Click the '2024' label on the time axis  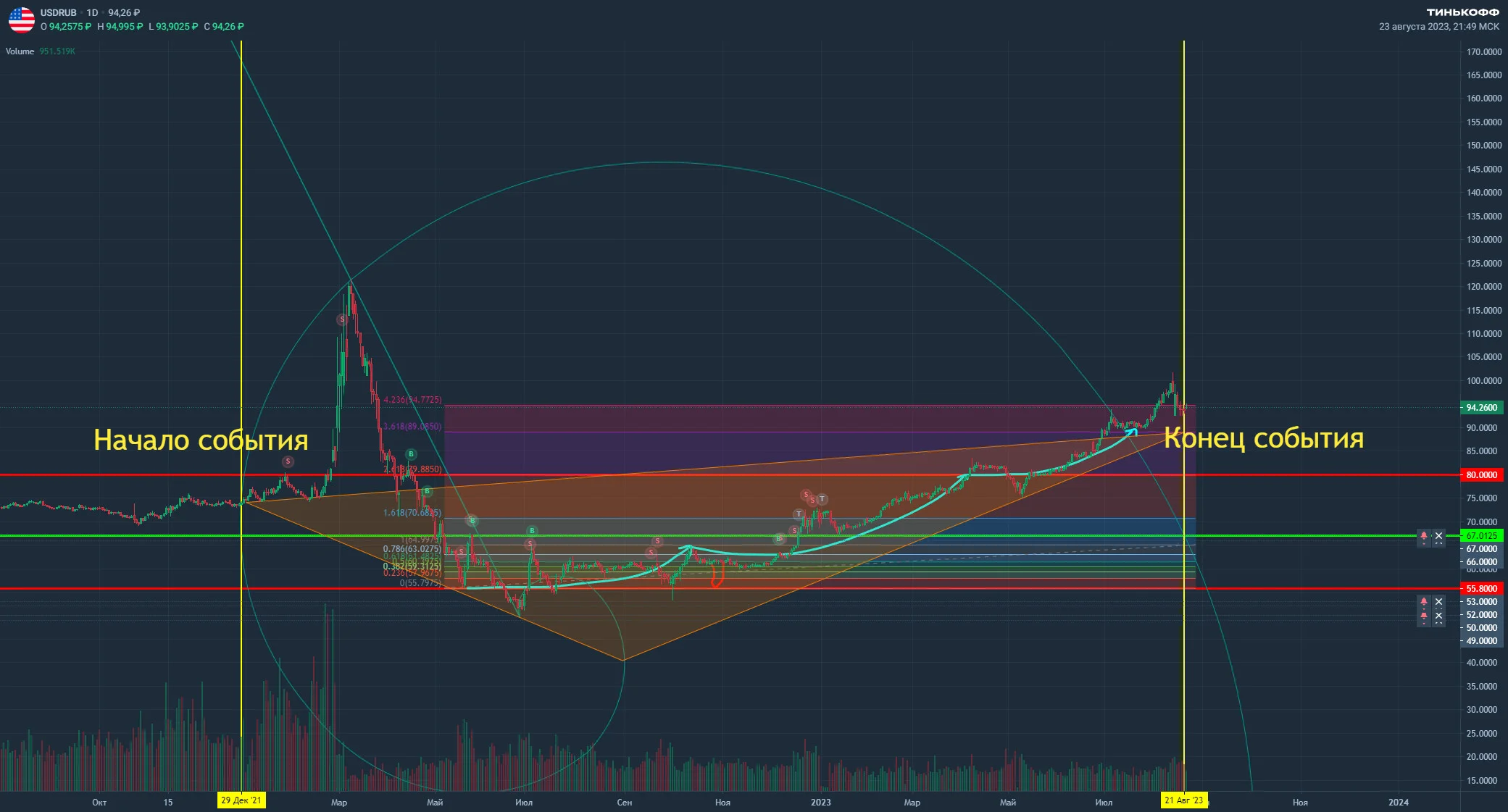point(1399,803)
